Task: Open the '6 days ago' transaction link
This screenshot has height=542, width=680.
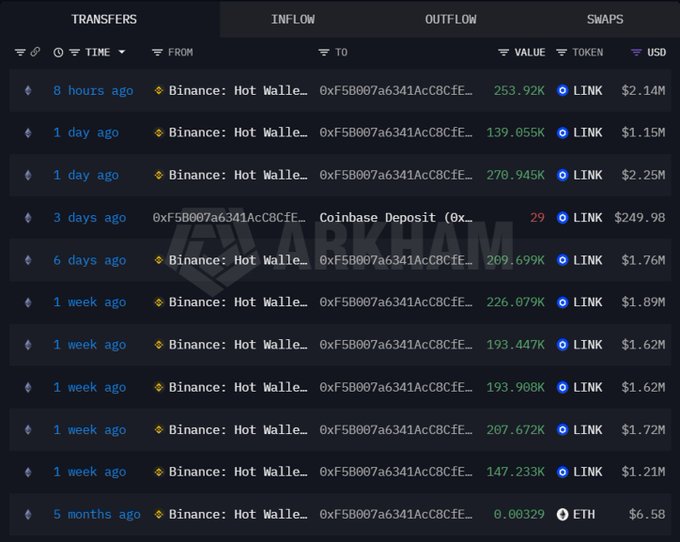Action: click(90, 260)
